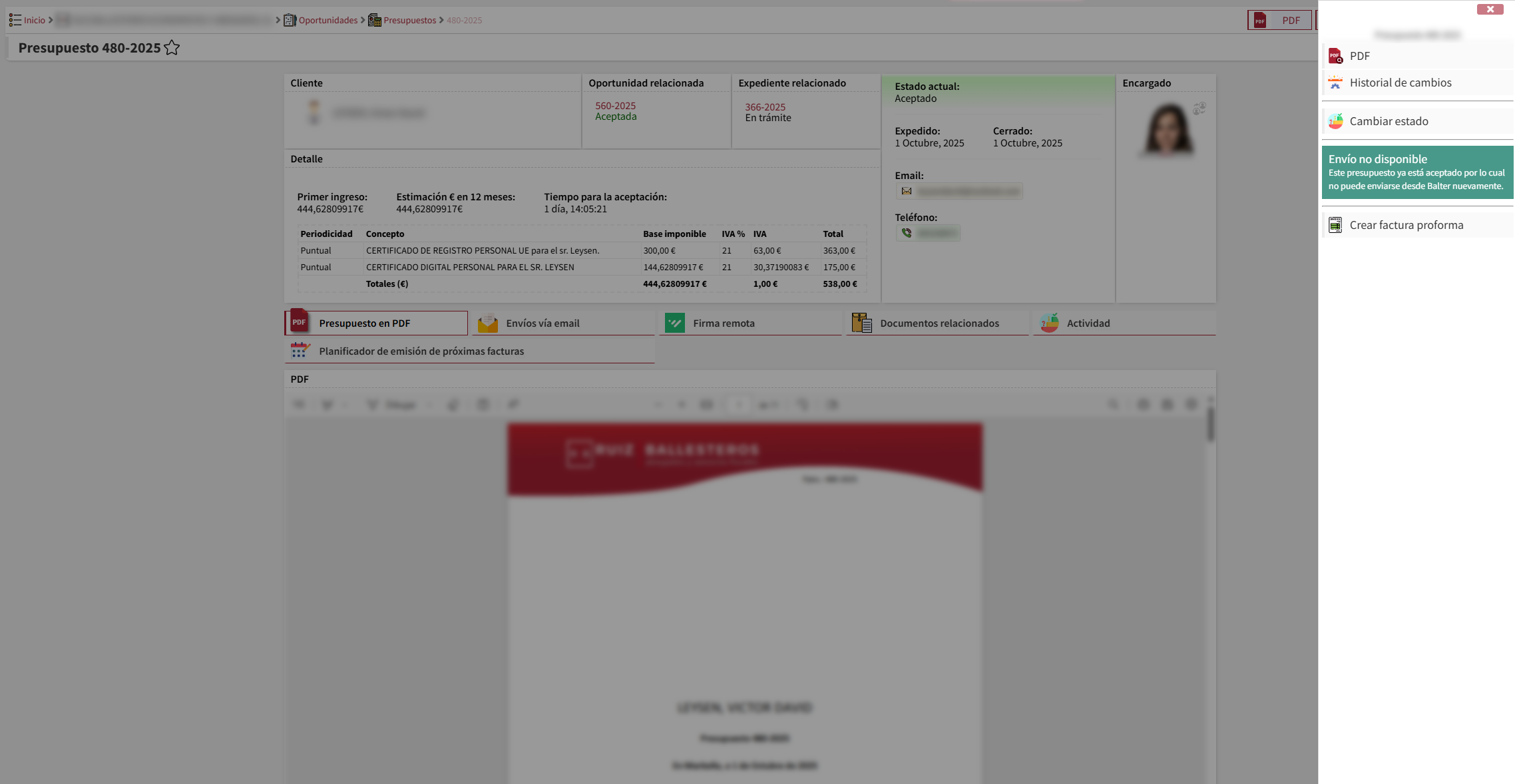Open Planificador de emisión de próximas facturas

coord(421,351)
